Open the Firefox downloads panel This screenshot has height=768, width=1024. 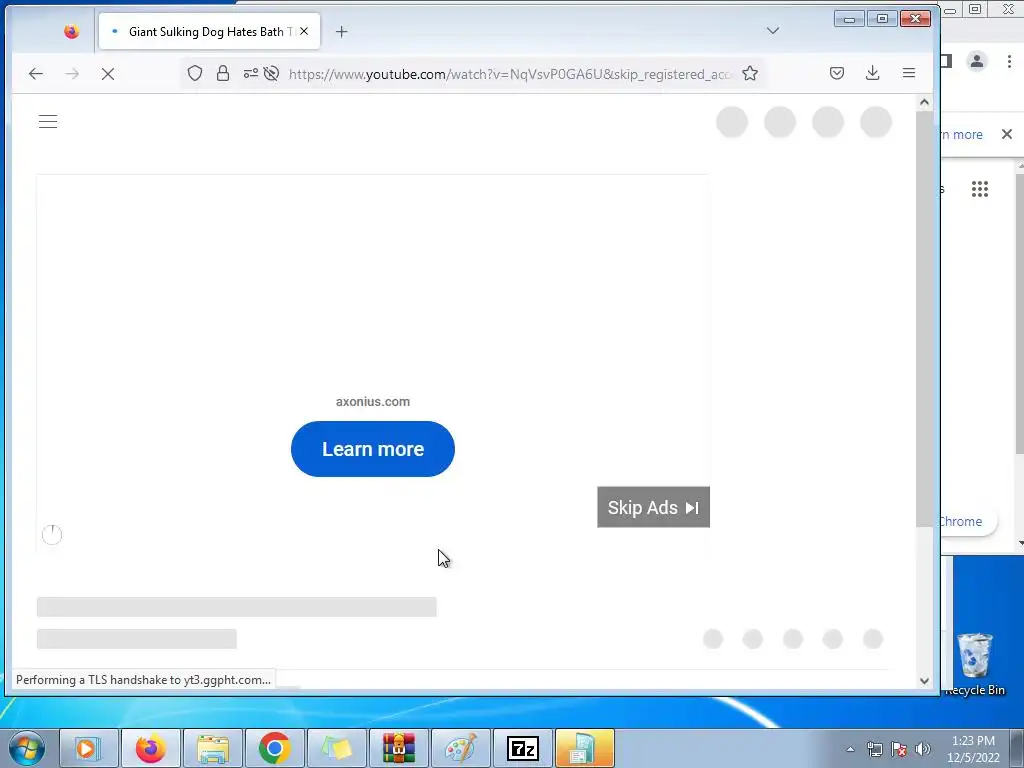pos(872,73)
